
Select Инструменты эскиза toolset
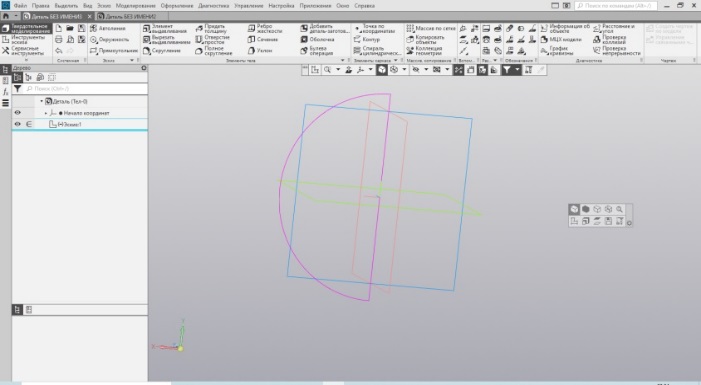coord(26,39)
